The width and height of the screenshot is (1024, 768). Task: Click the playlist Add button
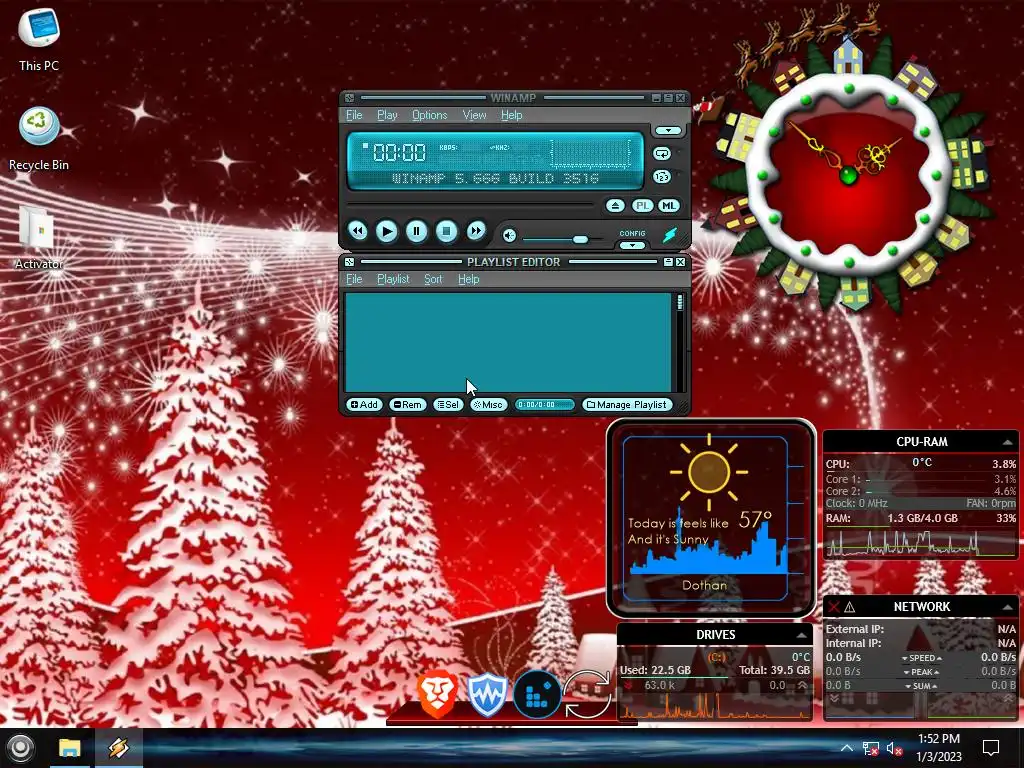[364, 405]
